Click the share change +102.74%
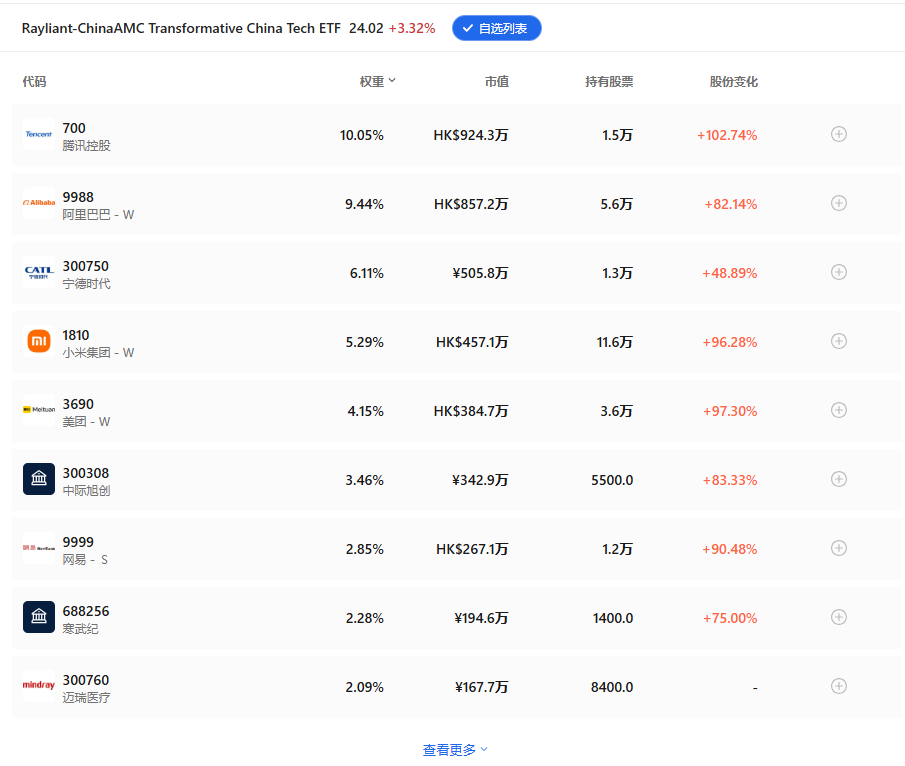 pos(727,135)
